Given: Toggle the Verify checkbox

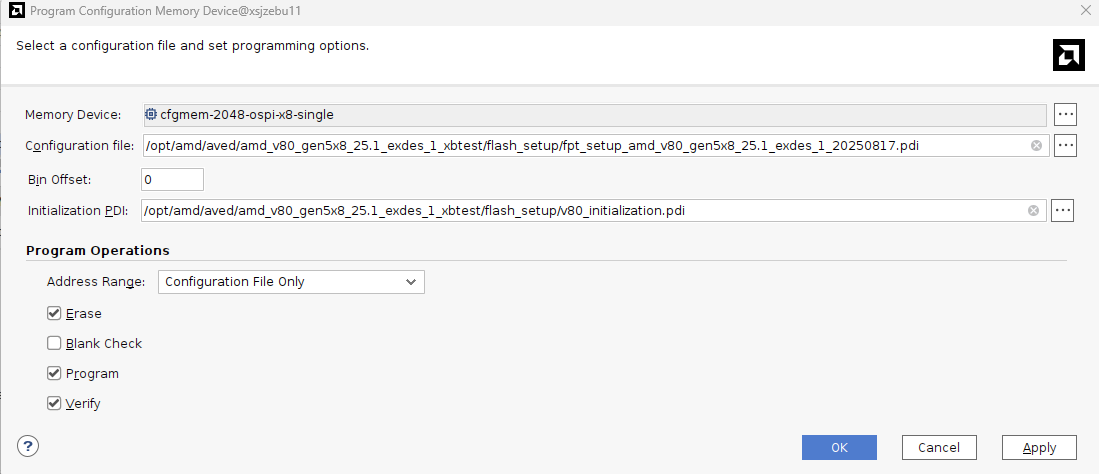Looking at the screenshot, I should click(x=54, y=404).
